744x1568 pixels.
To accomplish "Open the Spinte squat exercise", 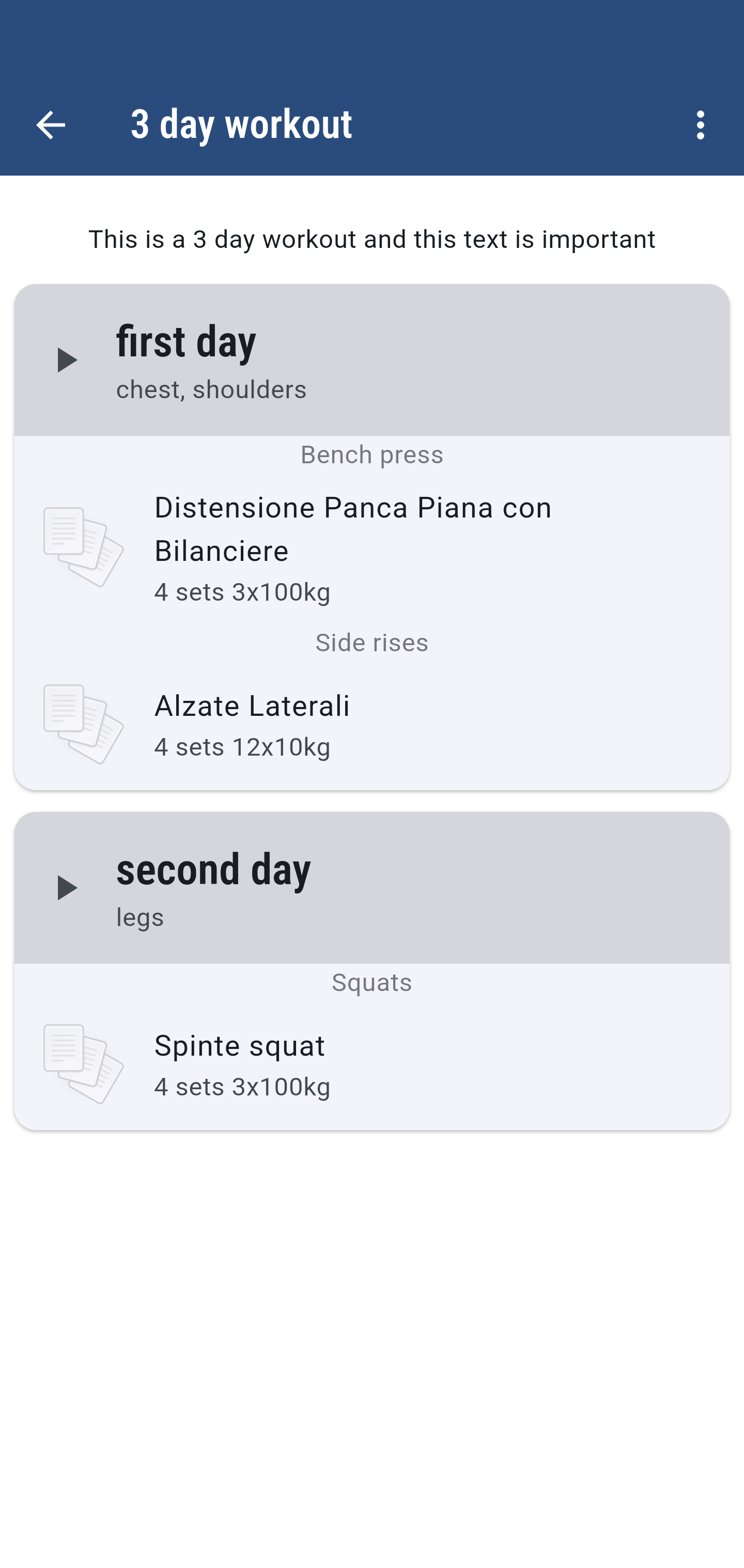I will (x=239, y=1046).
